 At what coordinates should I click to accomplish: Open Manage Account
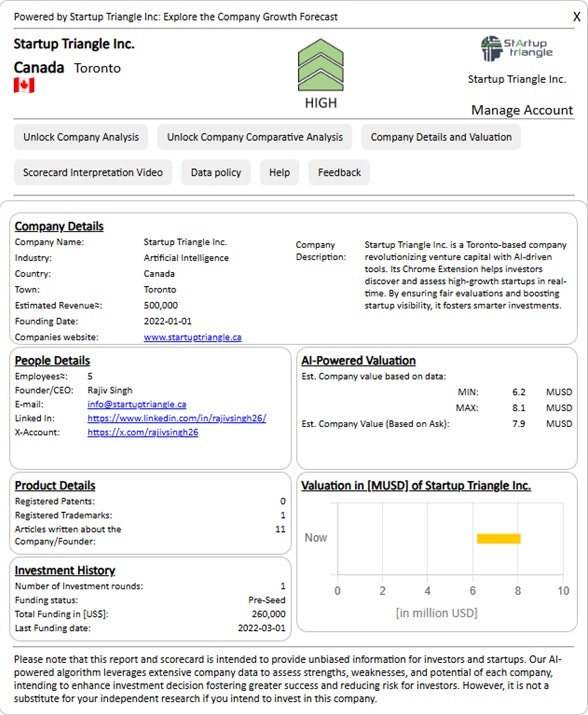click(522, 110)
